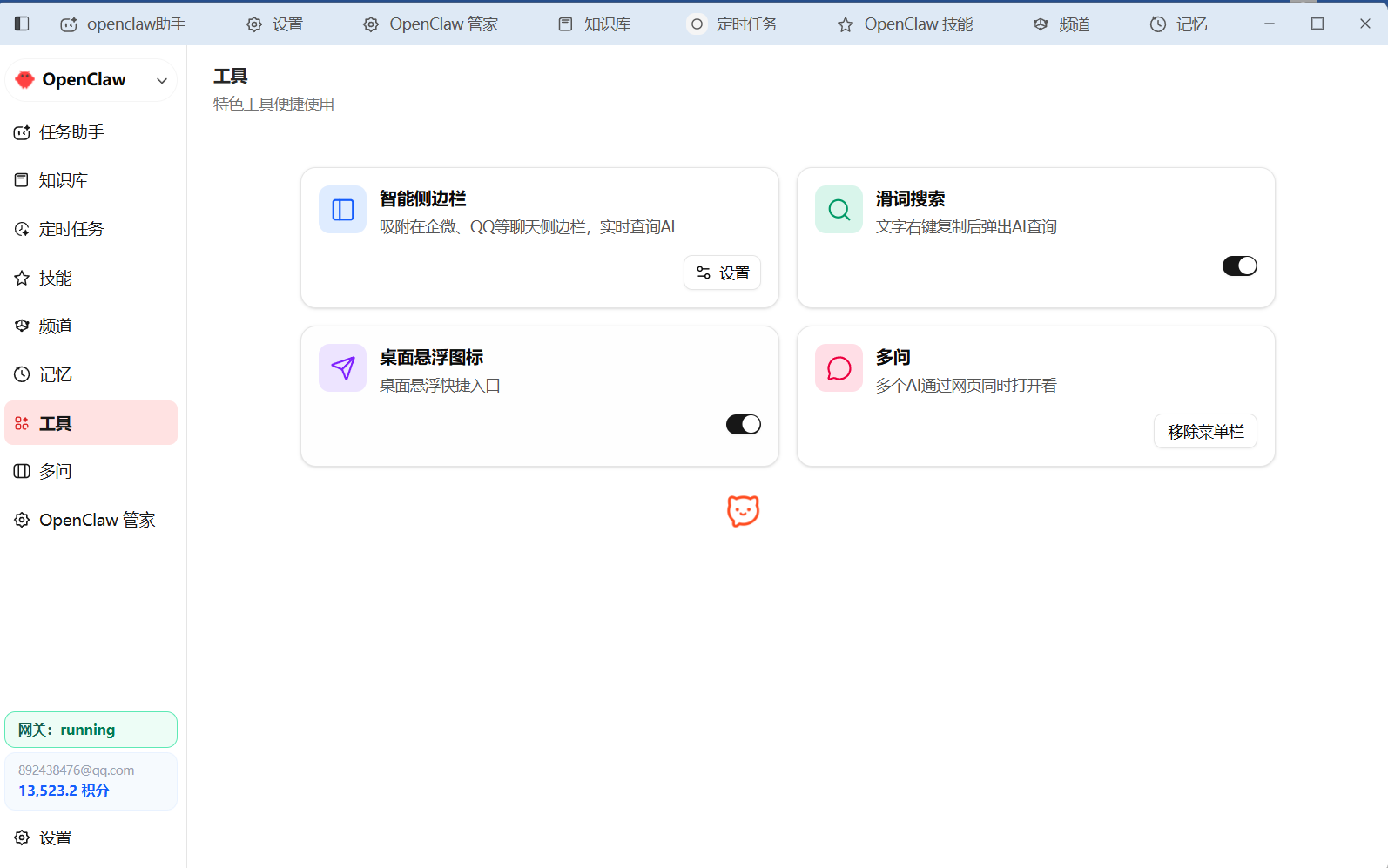Screen dimensions: 1388x868
Task: Click the 特色工具便捷使用 subtitle
Action: coord(274,104)
